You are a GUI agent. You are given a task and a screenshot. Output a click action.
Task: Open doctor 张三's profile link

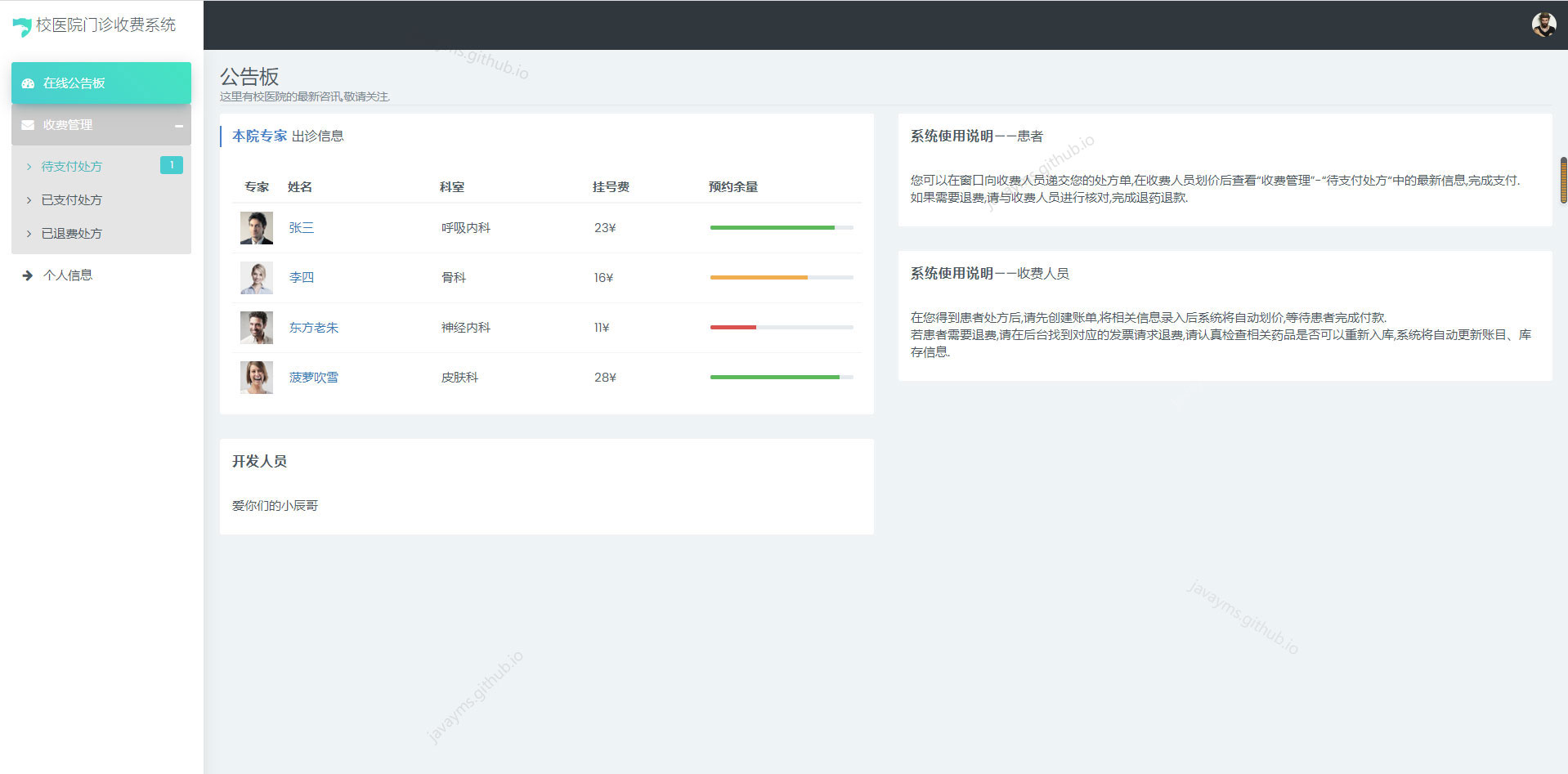(301, 227)
